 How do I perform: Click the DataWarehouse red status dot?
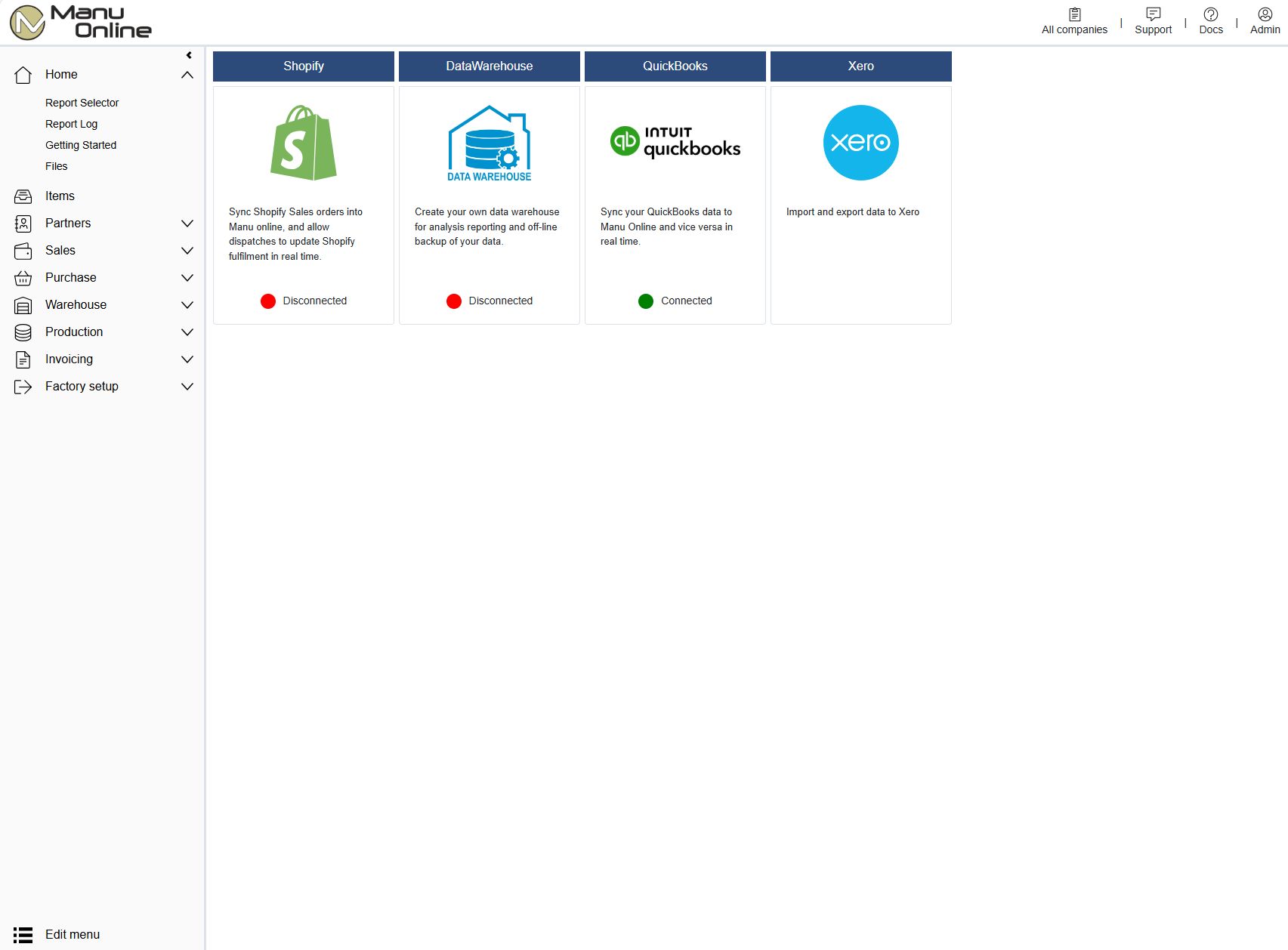pyautogui.click(x=454, y=301)
